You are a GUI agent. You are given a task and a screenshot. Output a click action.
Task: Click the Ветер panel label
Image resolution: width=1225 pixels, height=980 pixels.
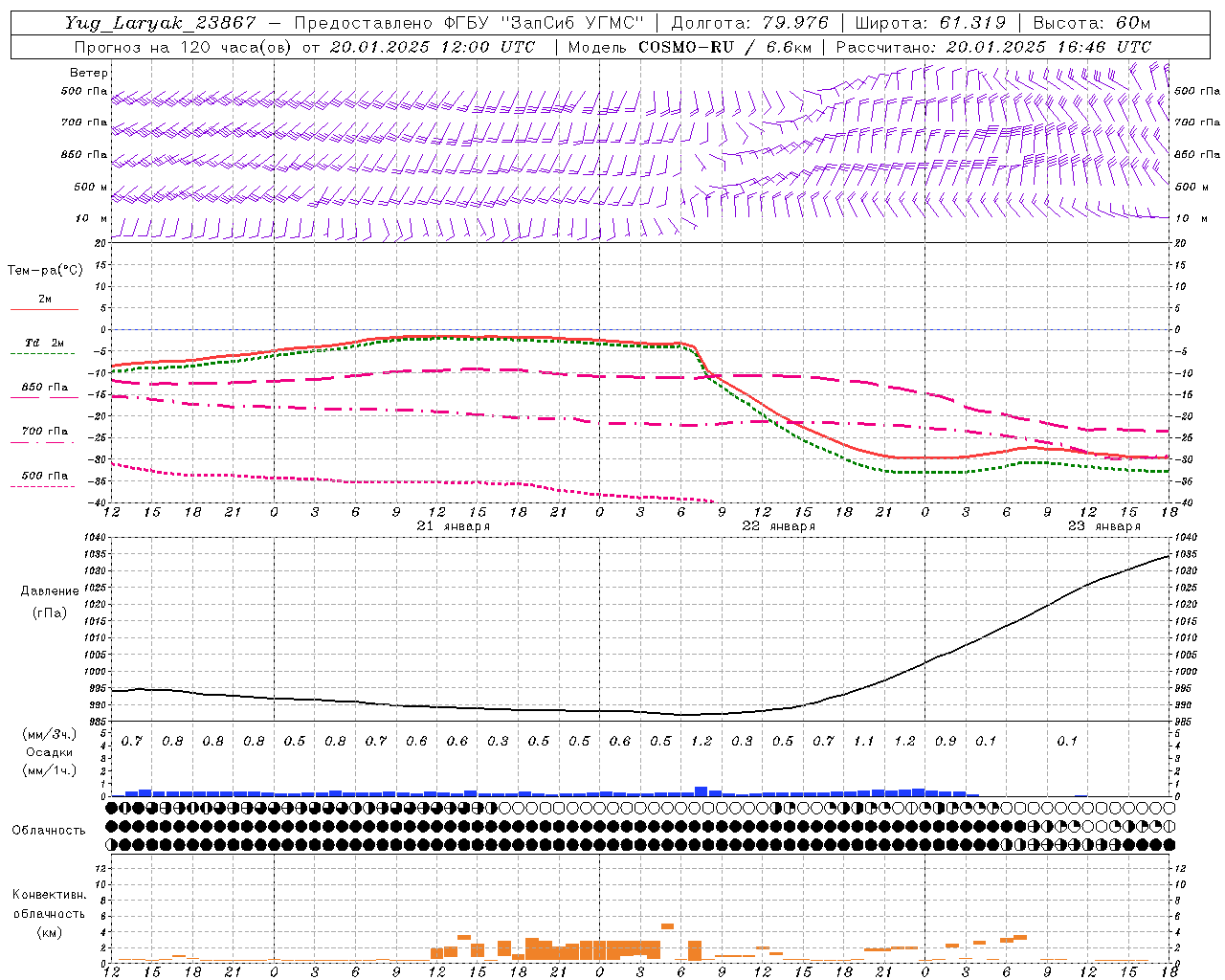89,73
